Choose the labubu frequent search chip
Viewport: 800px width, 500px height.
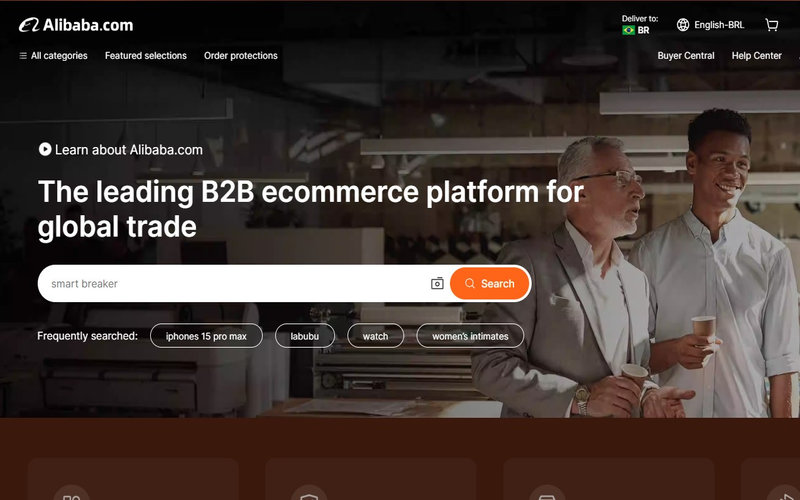pos(305,336)
